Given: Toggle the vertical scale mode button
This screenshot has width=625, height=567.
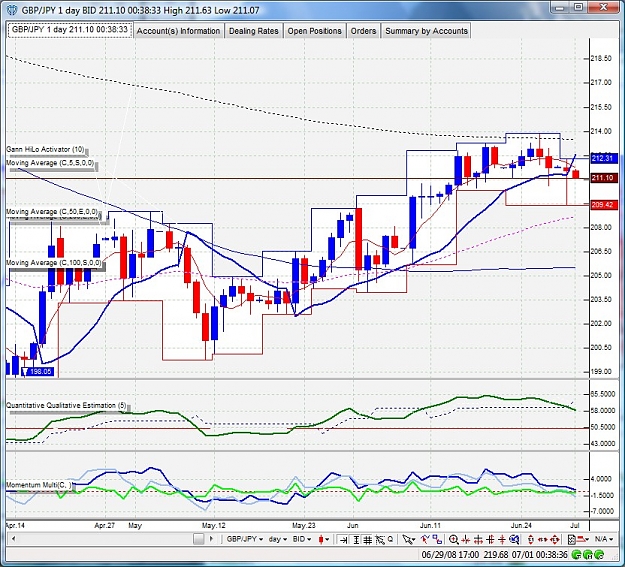Looking at the screenshot, I should point(356,540).
